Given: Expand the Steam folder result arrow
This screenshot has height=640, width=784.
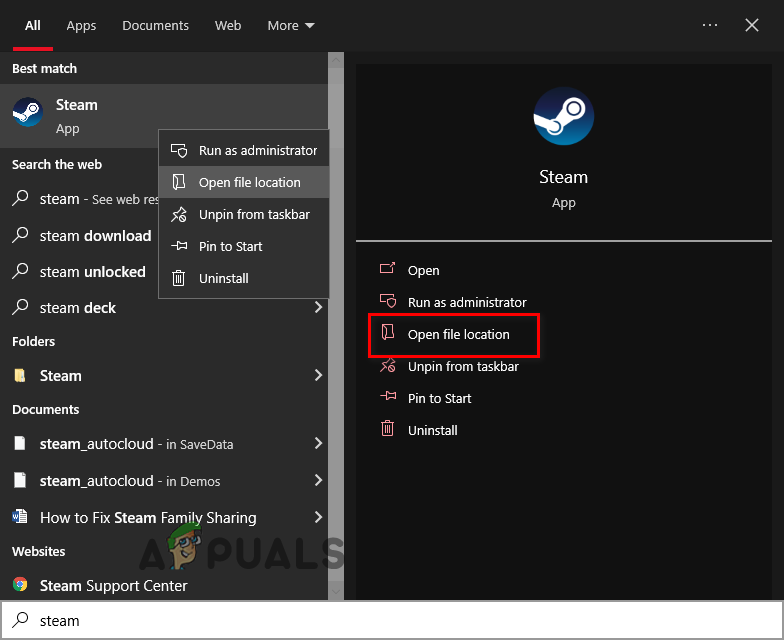Looking at the screenshot, I should [318, 375].
